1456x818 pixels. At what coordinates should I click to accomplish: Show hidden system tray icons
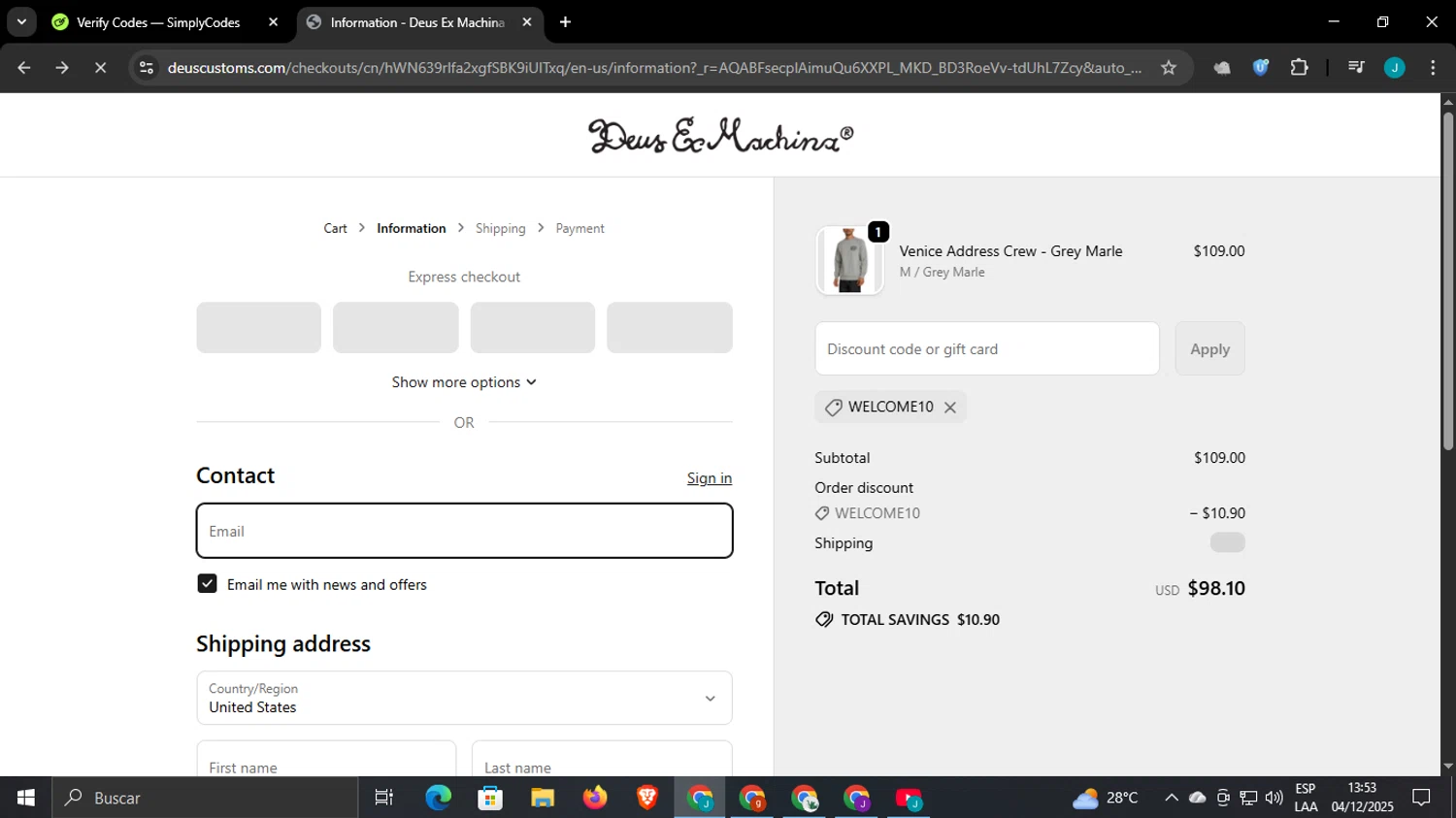click(1172, 798)
